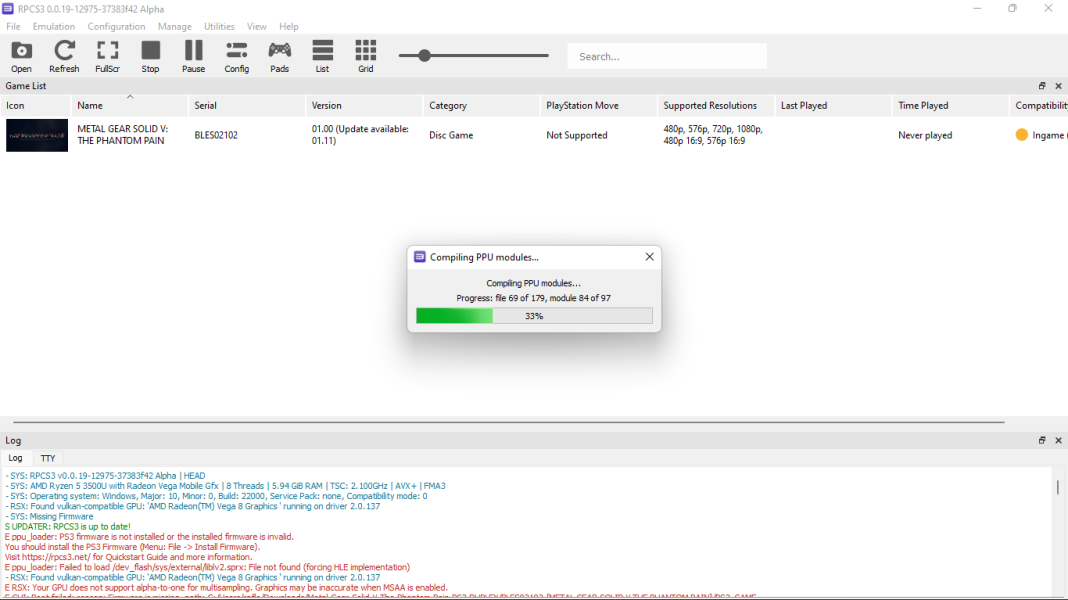
Task: Click the orange Ingame compatibility indicator
Action: point(1021,135)
